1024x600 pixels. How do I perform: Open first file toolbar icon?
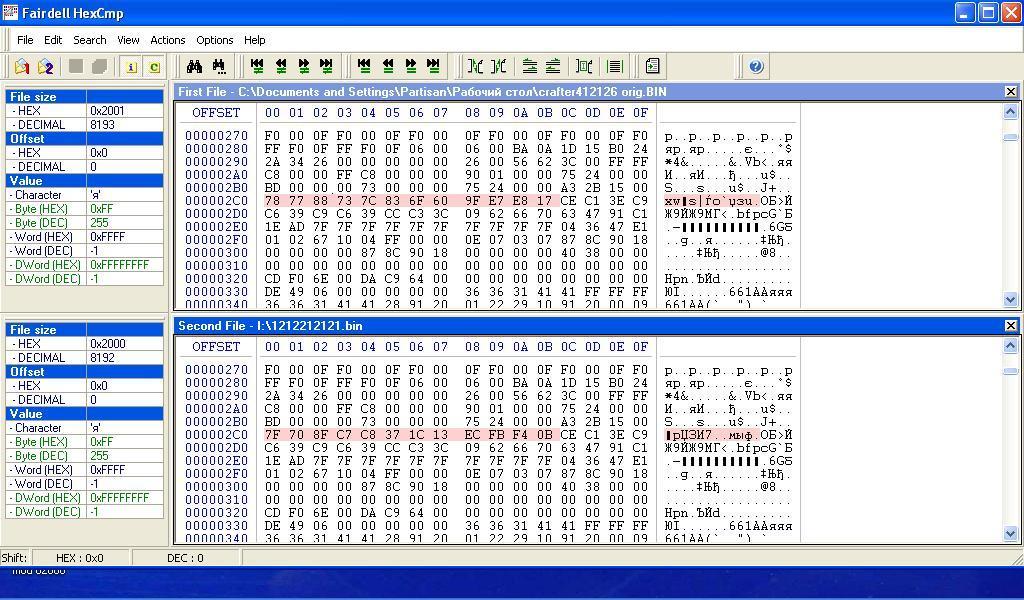point(22,66)
